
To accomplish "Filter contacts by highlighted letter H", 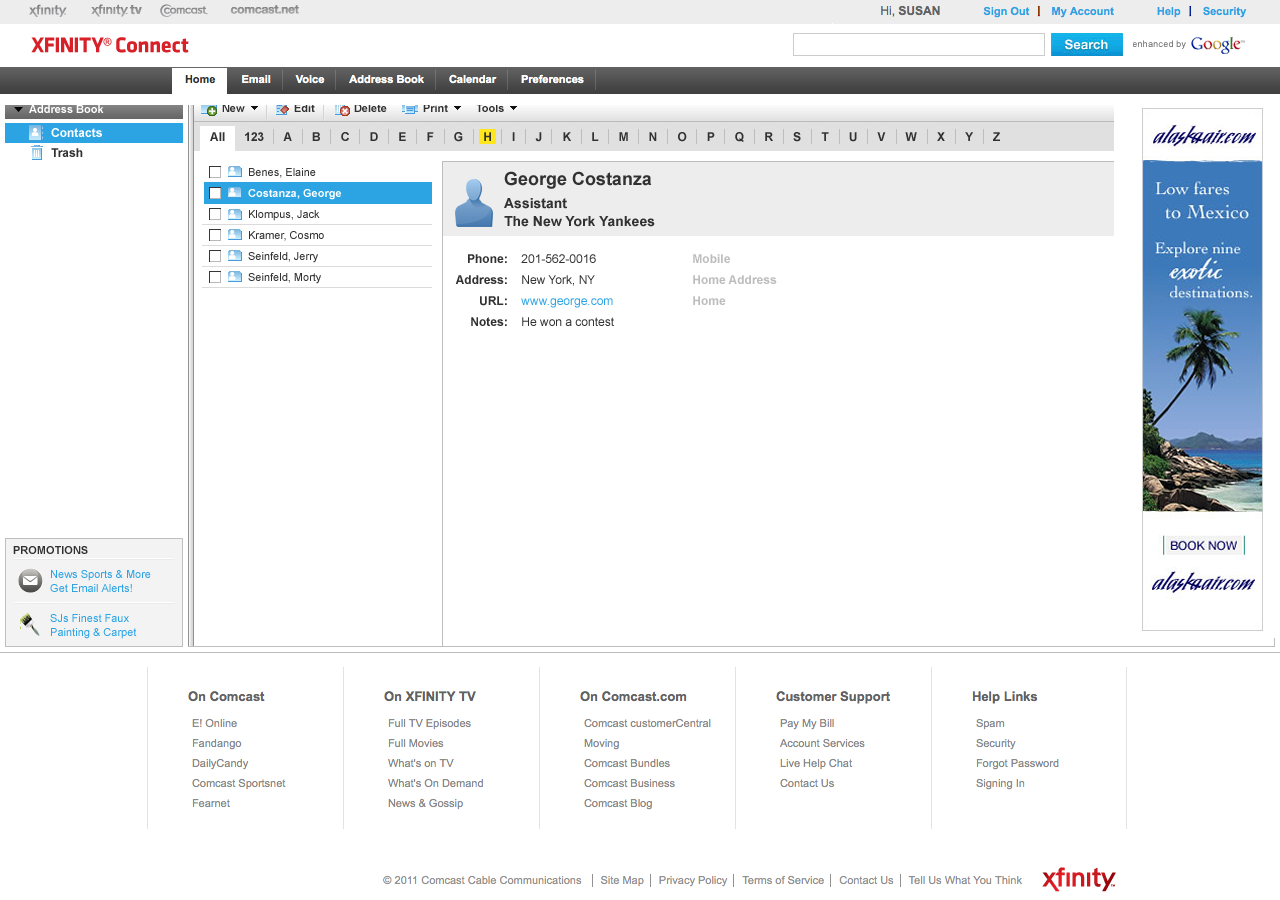I will click(487, 137).
